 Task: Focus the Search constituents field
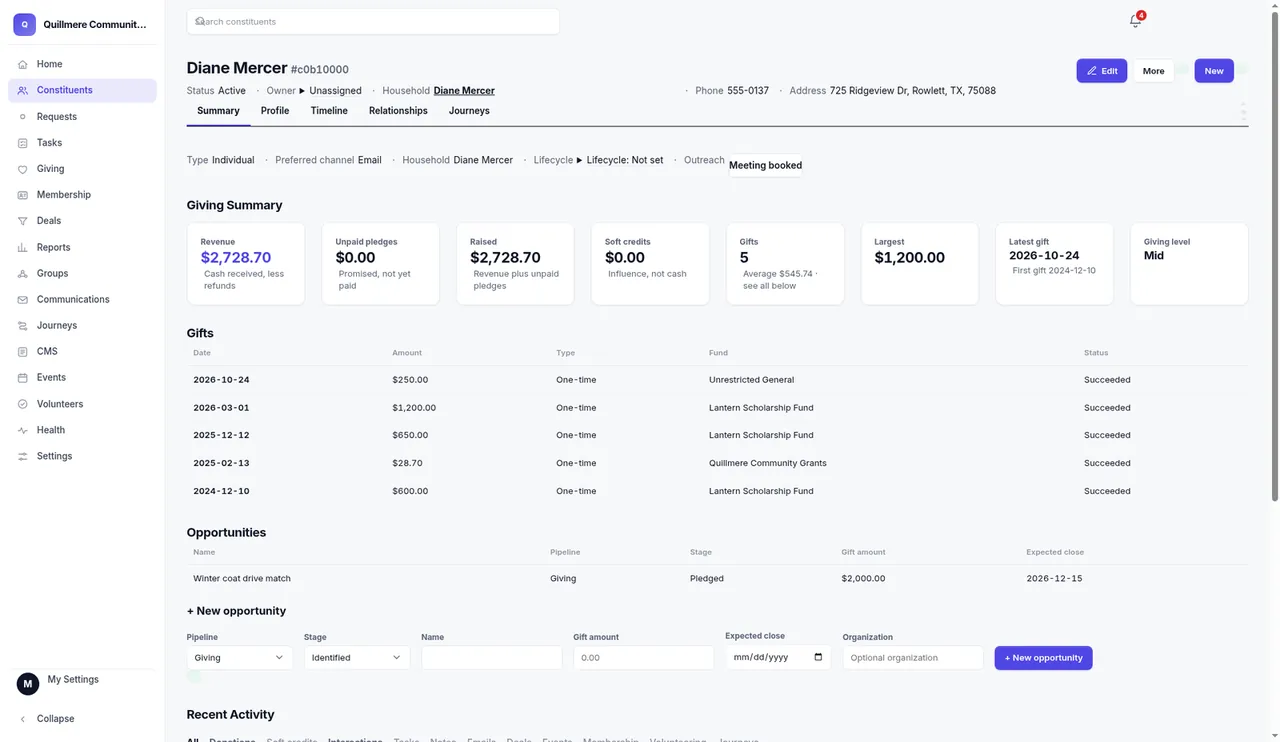click(373, 21)
